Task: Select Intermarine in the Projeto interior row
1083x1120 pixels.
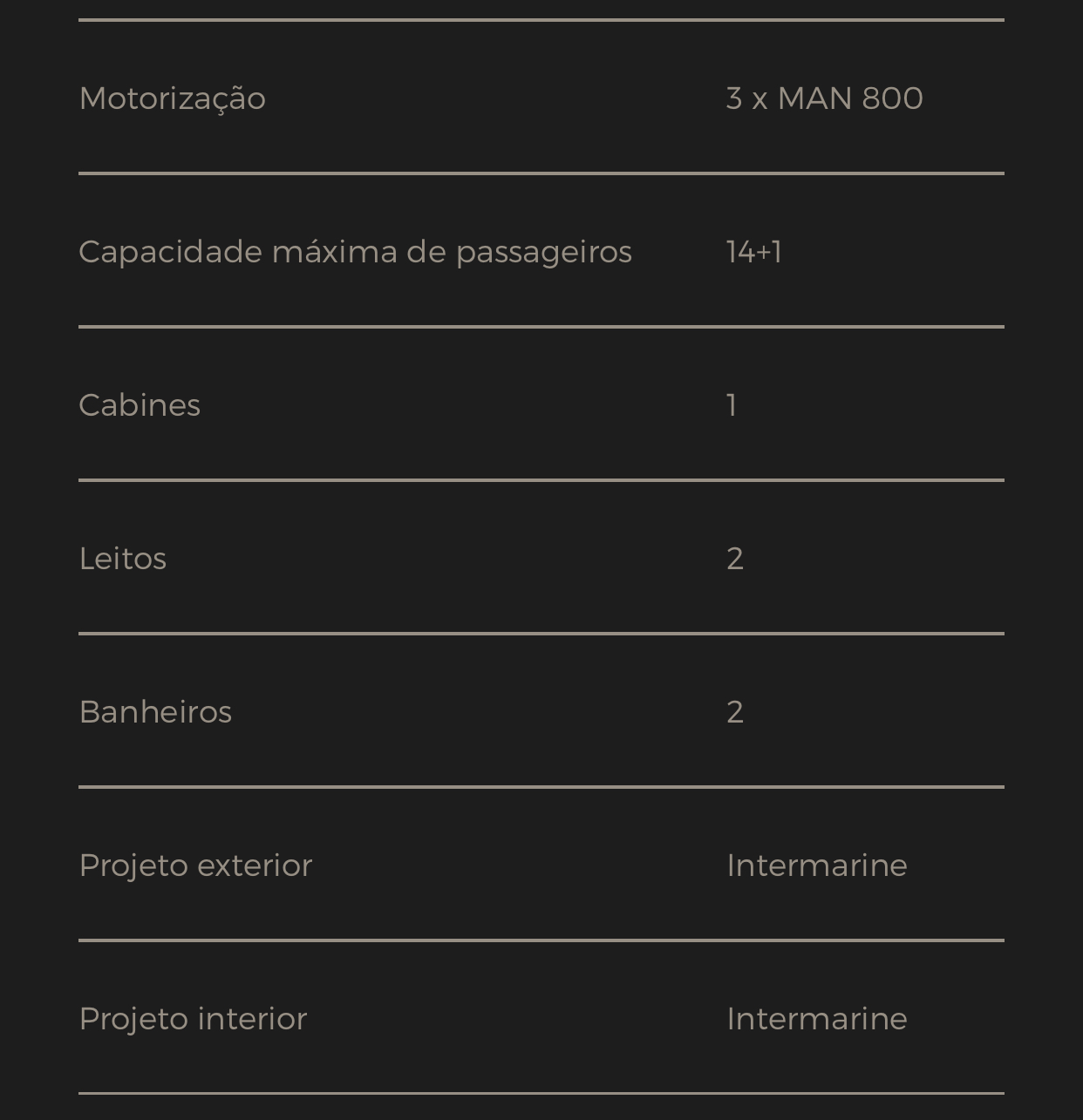Action: [816, 1019]
